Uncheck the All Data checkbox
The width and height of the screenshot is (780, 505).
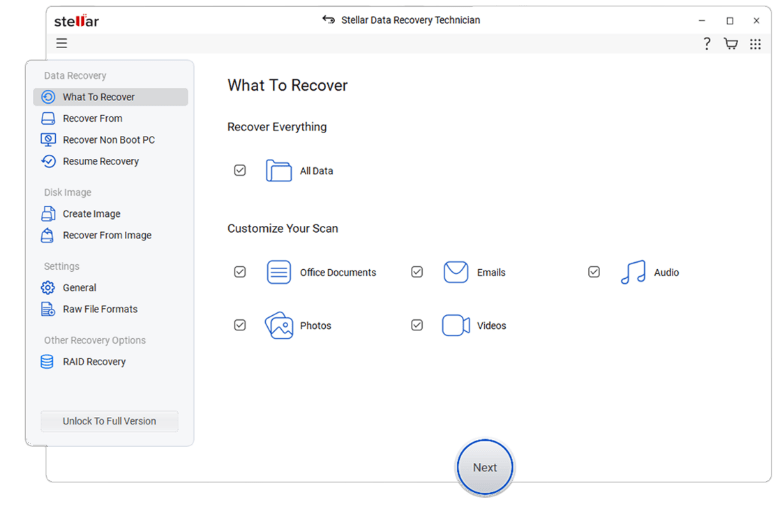[x=240, y=170]
